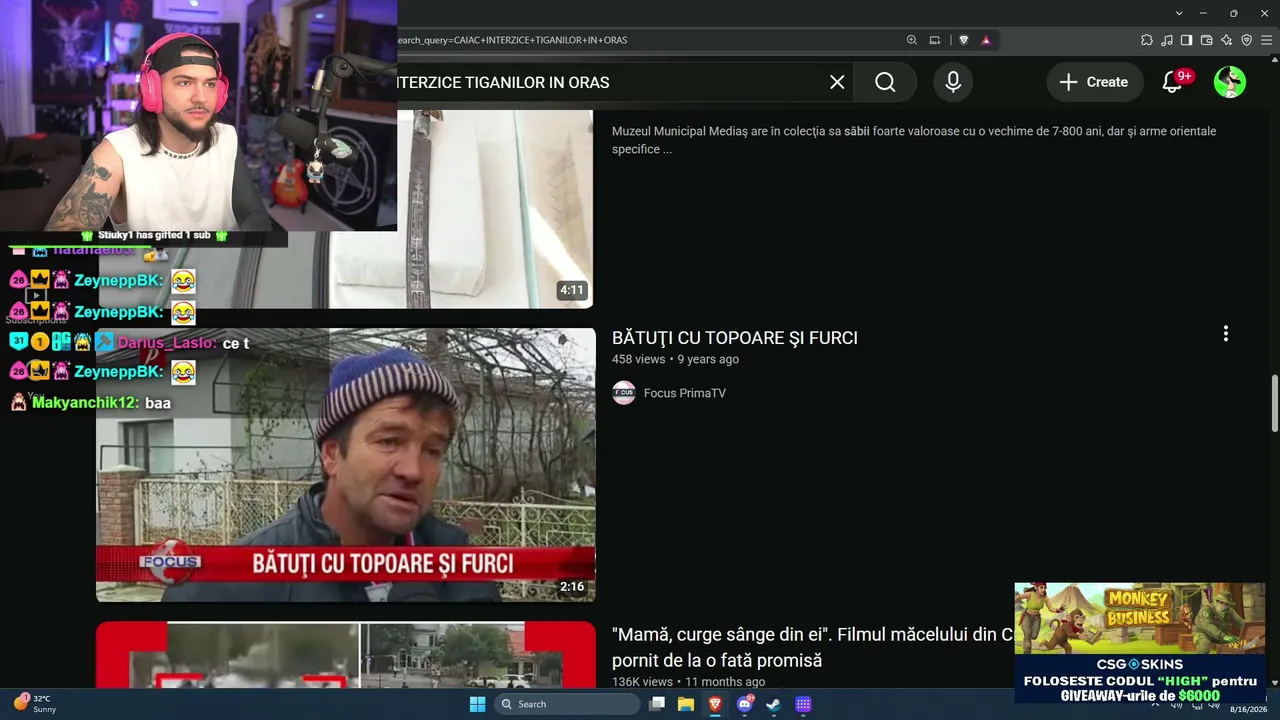Click the address bar URL field
This screenshot has height=720, width=1280.
point(648,40)
